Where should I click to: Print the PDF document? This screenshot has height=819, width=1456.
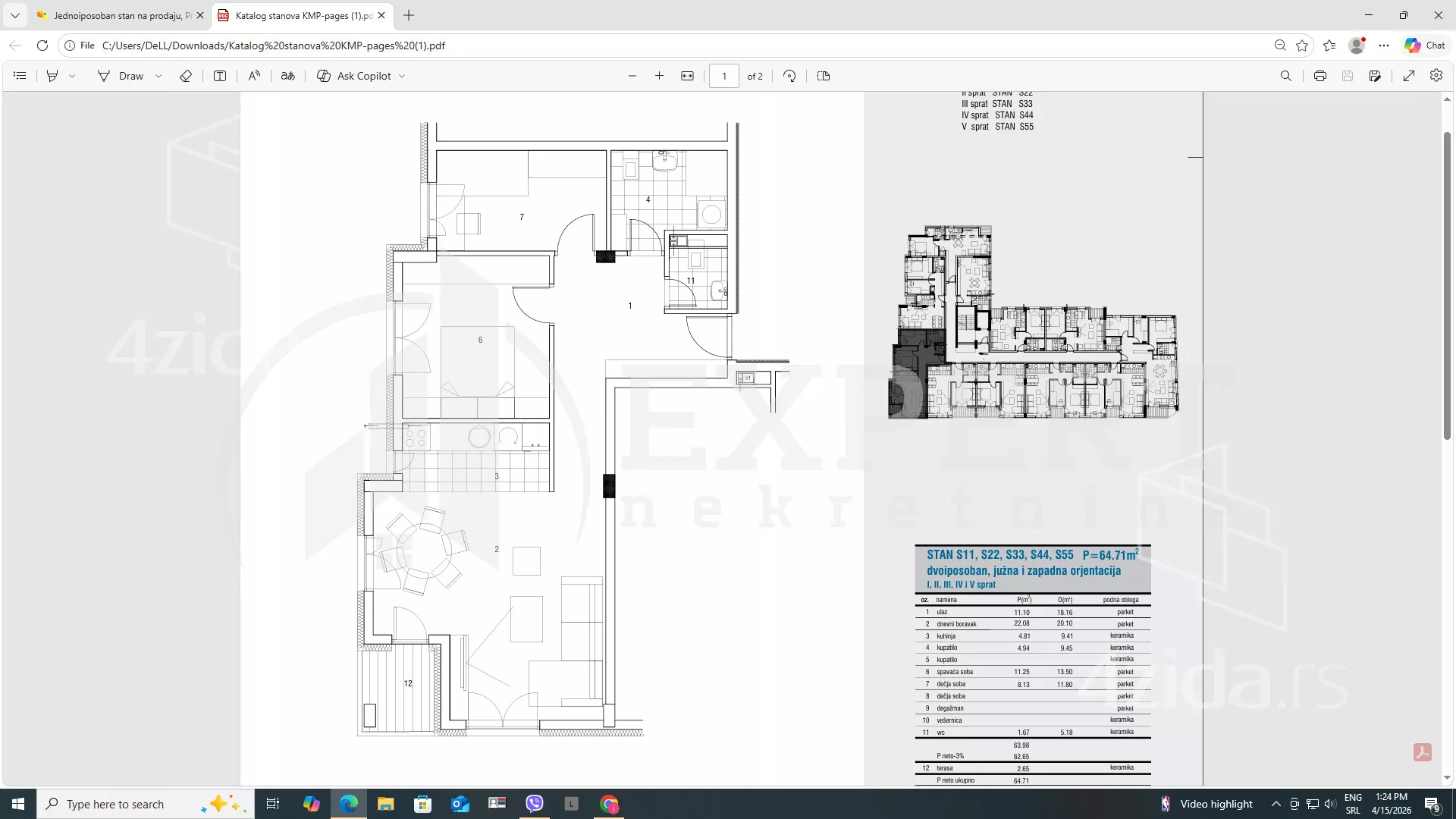click(1320, 76)
